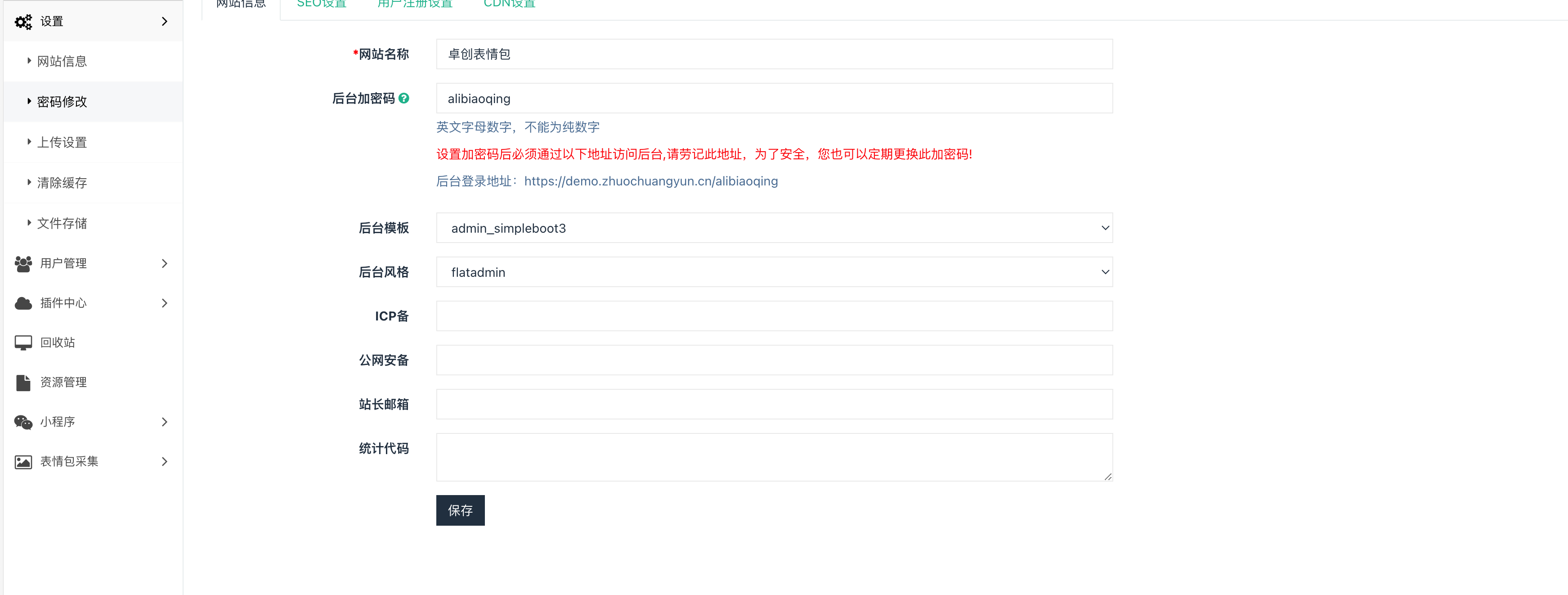Click the hint text 英文字母数字，不能为纯数字
The width and height of the screenshot is (1568, 595).
tap(518, 127)
